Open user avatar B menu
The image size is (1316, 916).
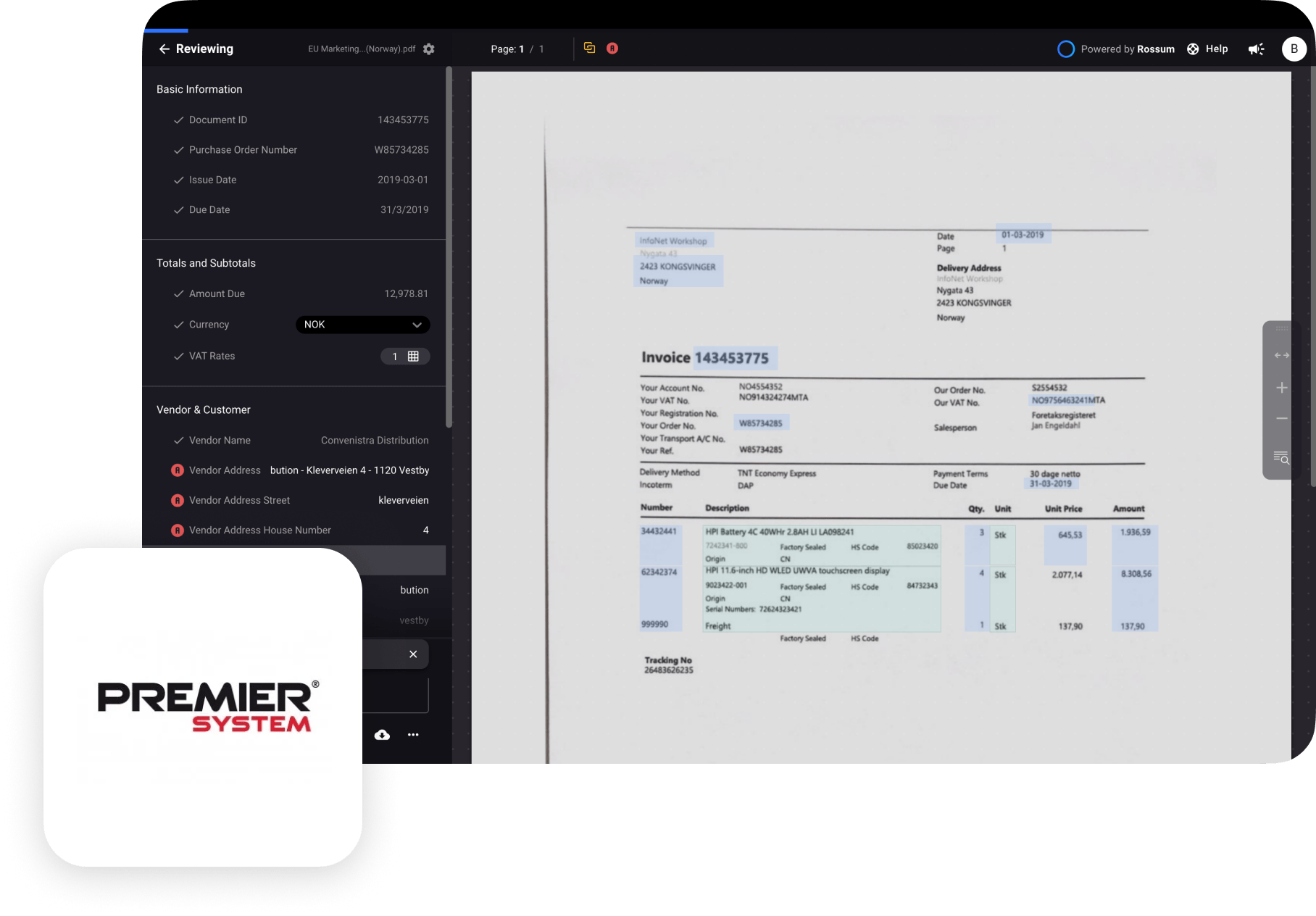pyautogui.click(x=1294, y=49)
